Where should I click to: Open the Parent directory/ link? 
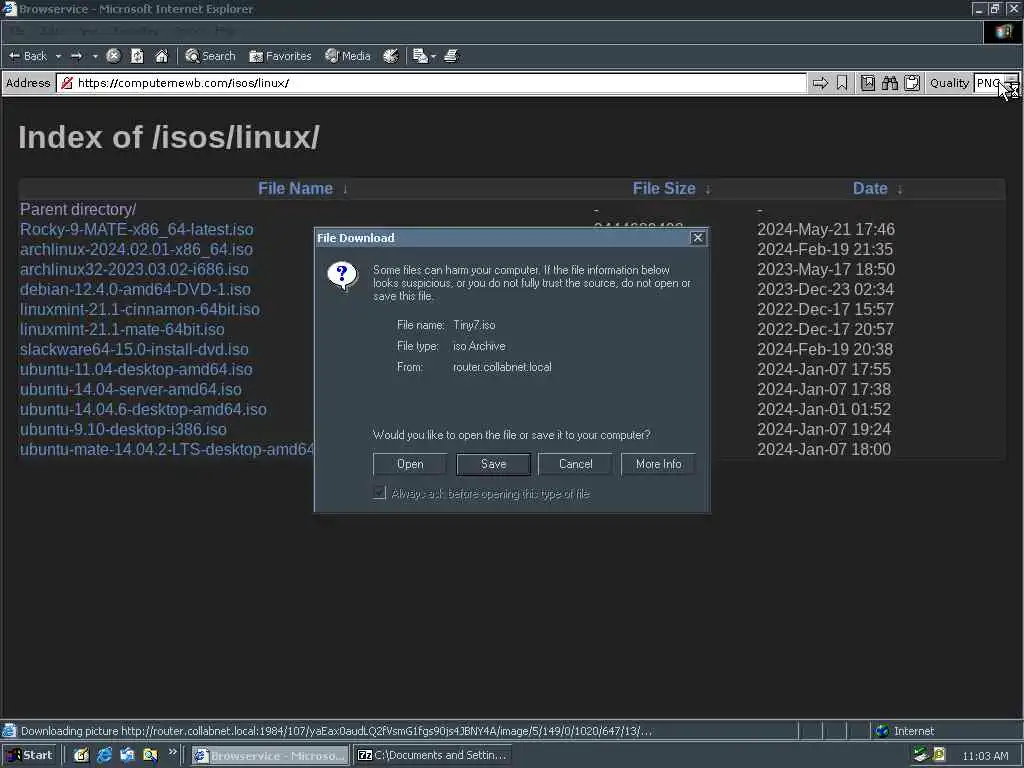[x=78, y=210]
